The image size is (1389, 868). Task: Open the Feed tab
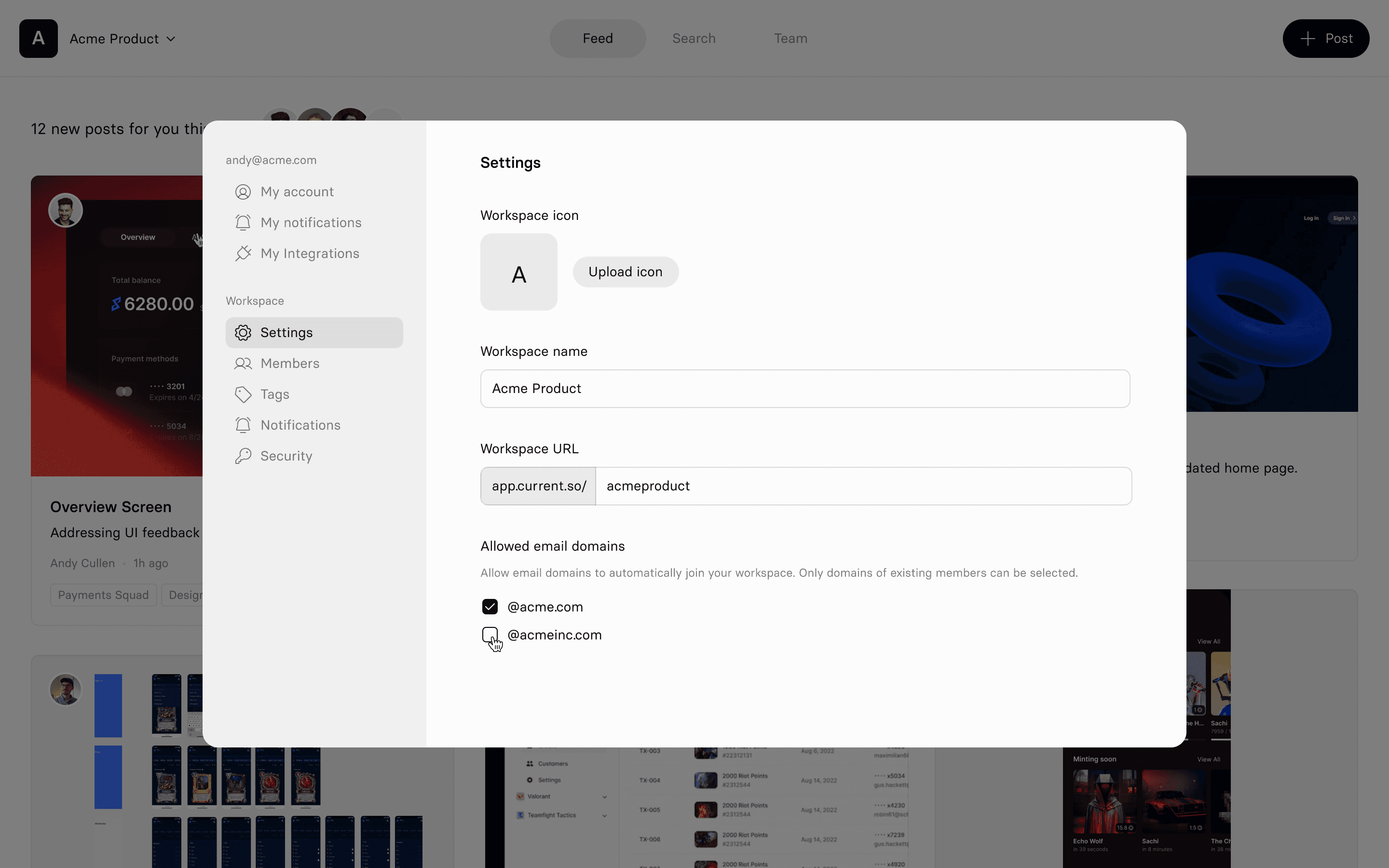coord(598,39)
